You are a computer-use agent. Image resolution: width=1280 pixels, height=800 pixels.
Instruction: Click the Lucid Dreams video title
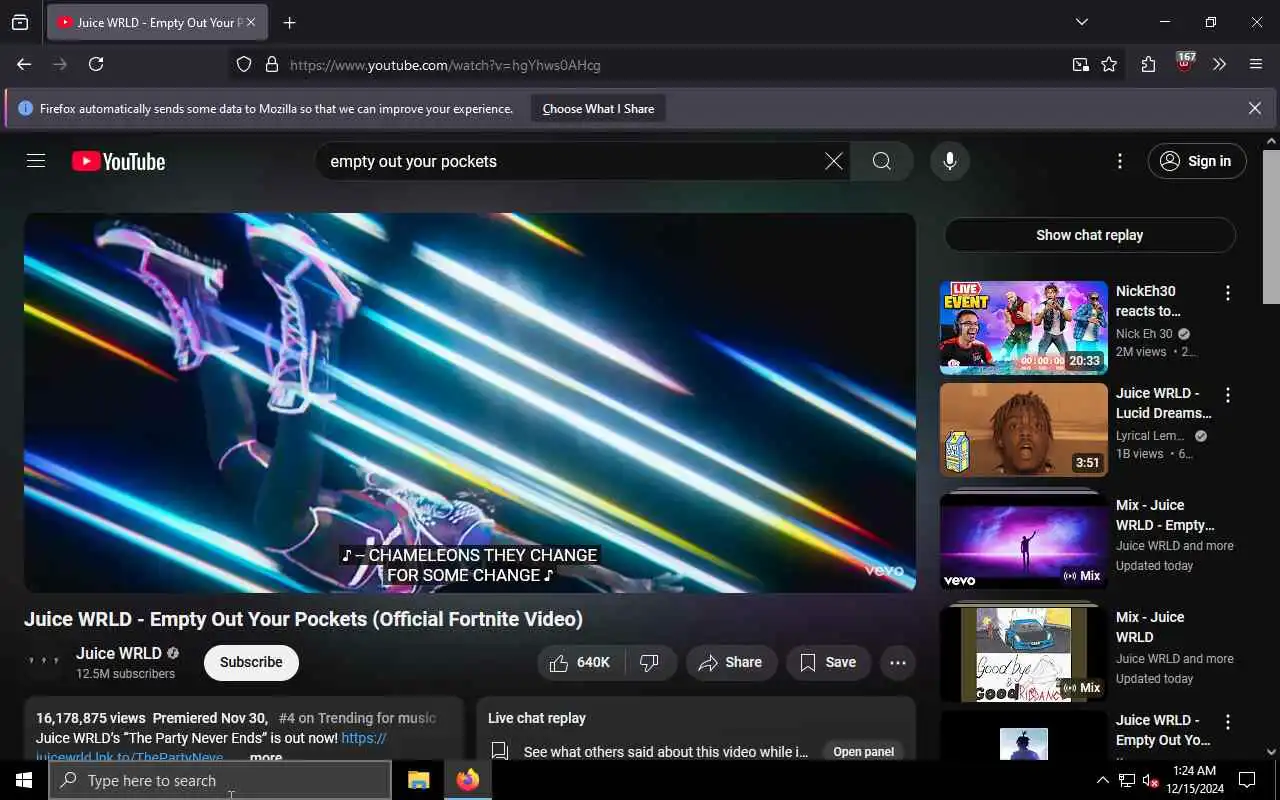pyautogui.click(x=1163, y=403)
